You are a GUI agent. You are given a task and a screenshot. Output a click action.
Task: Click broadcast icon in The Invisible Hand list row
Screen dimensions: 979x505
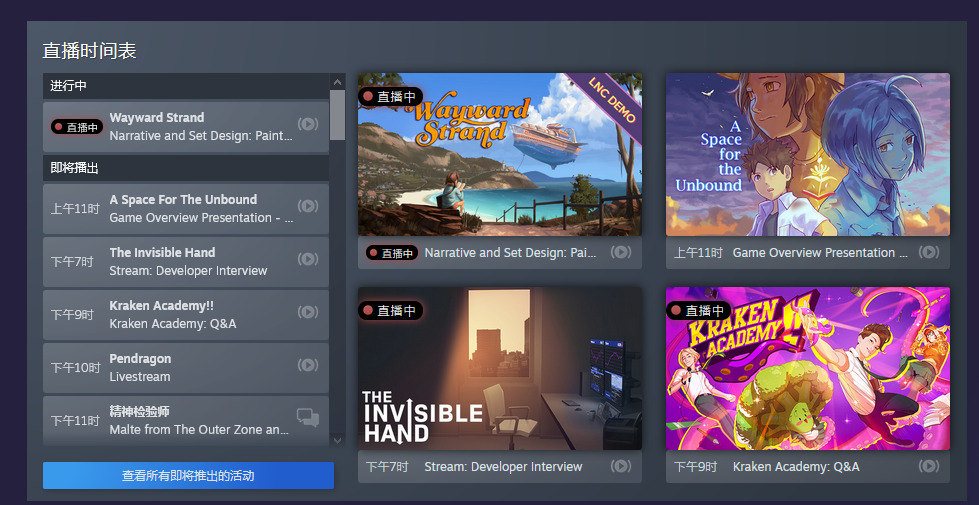click(x=308, y=258)
